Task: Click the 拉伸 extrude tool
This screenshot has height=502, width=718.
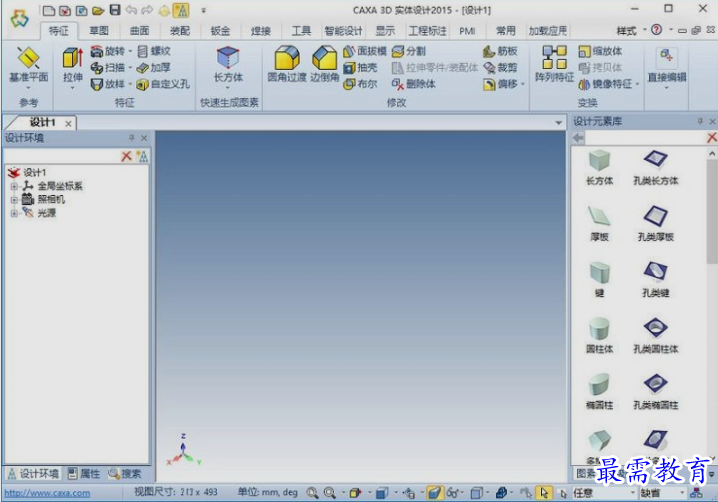Action: [72, 65]
